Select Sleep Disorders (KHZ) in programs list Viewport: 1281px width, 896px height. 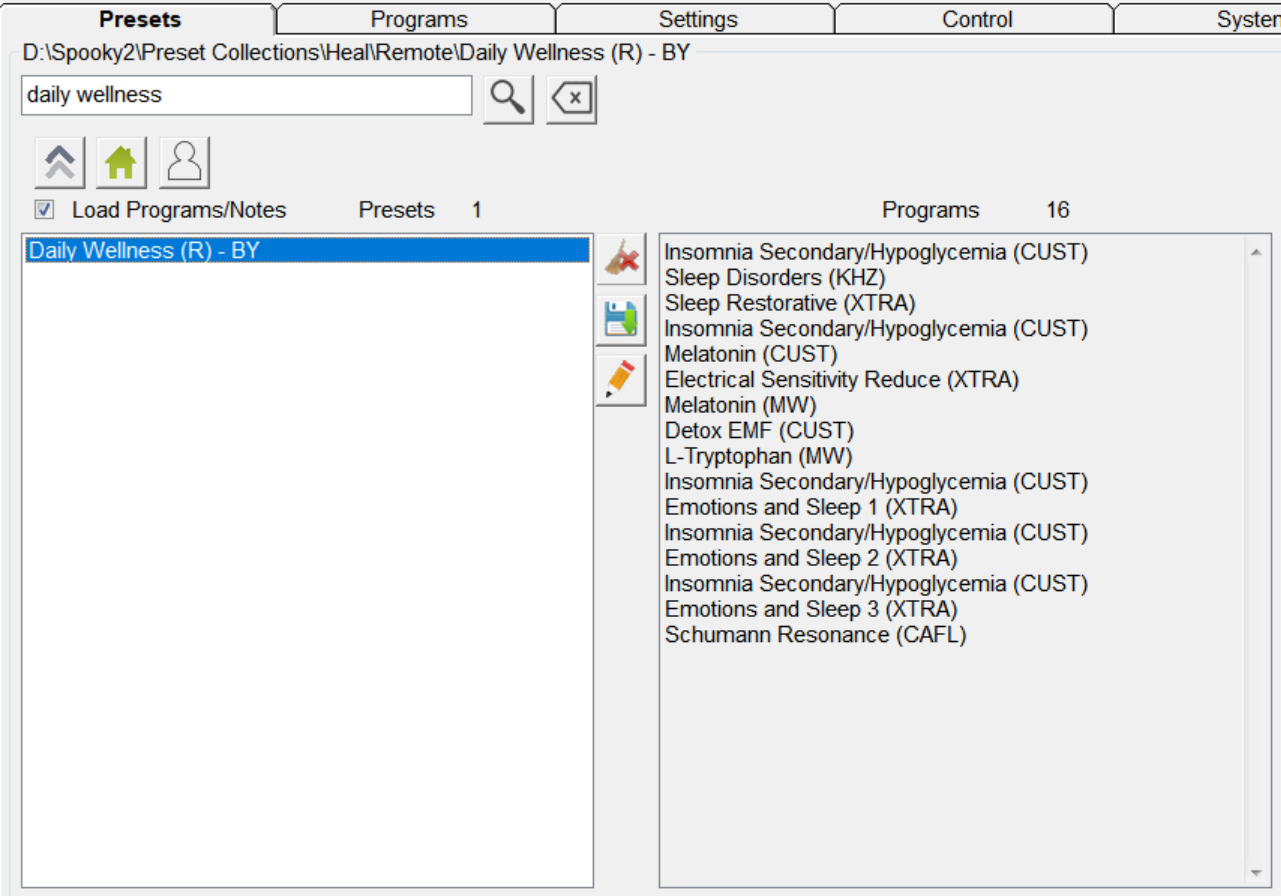click(x=774, y=278)
